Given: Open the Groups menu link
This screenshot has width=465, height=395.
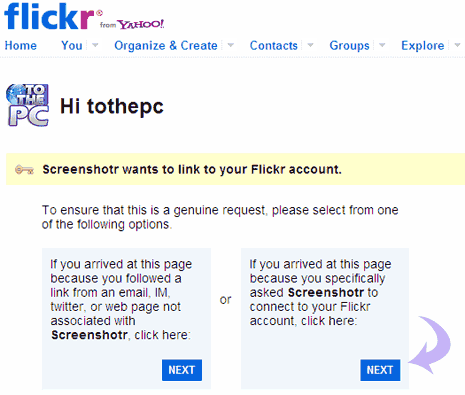Looking at the screenshot, I should pyautogui.click(x=349, y=45).
